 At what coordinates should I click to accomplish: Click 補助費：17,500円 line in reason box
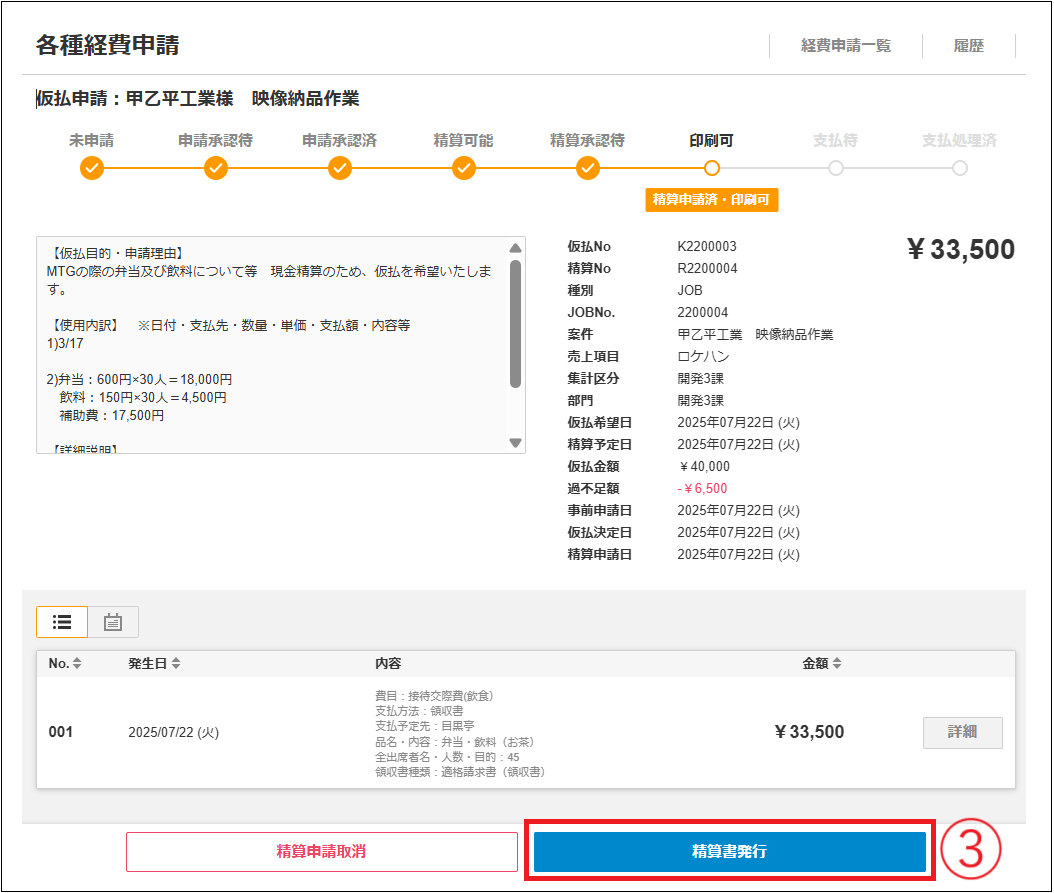tap(112, 416)
